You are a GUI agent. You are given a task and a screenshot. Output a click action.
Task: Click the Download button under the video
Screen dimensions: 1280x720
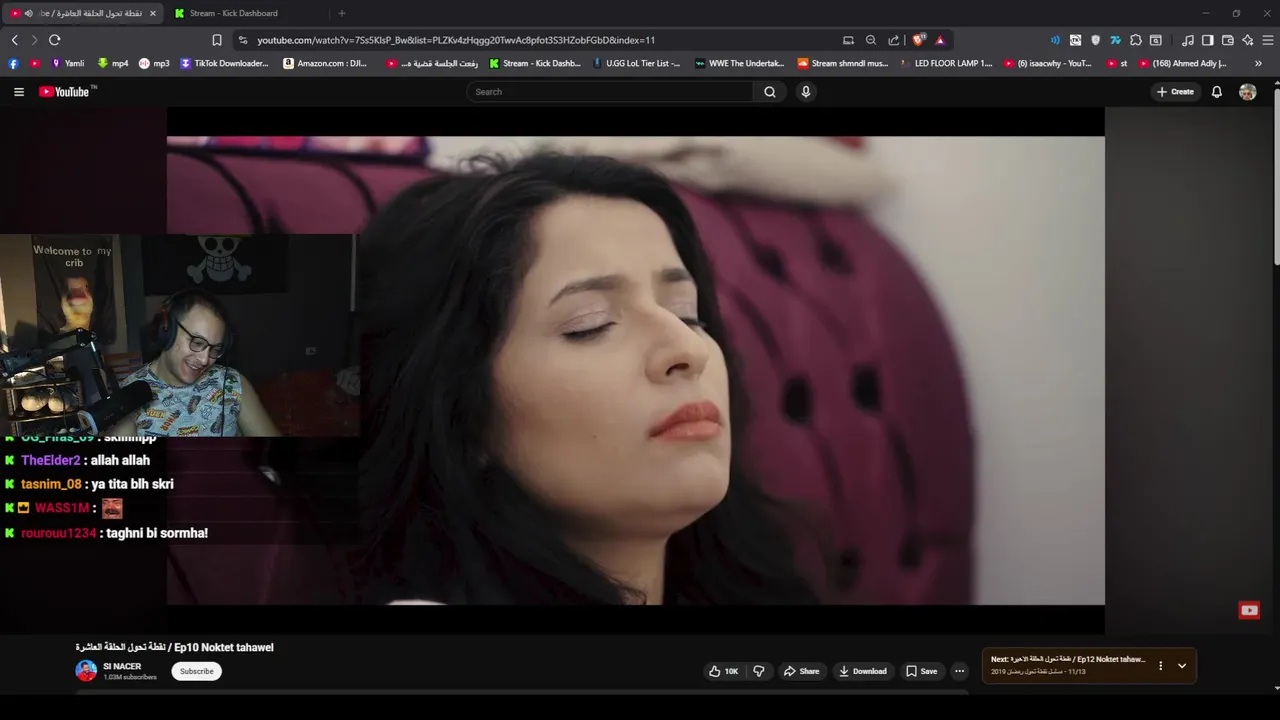(x=862, y=671)
